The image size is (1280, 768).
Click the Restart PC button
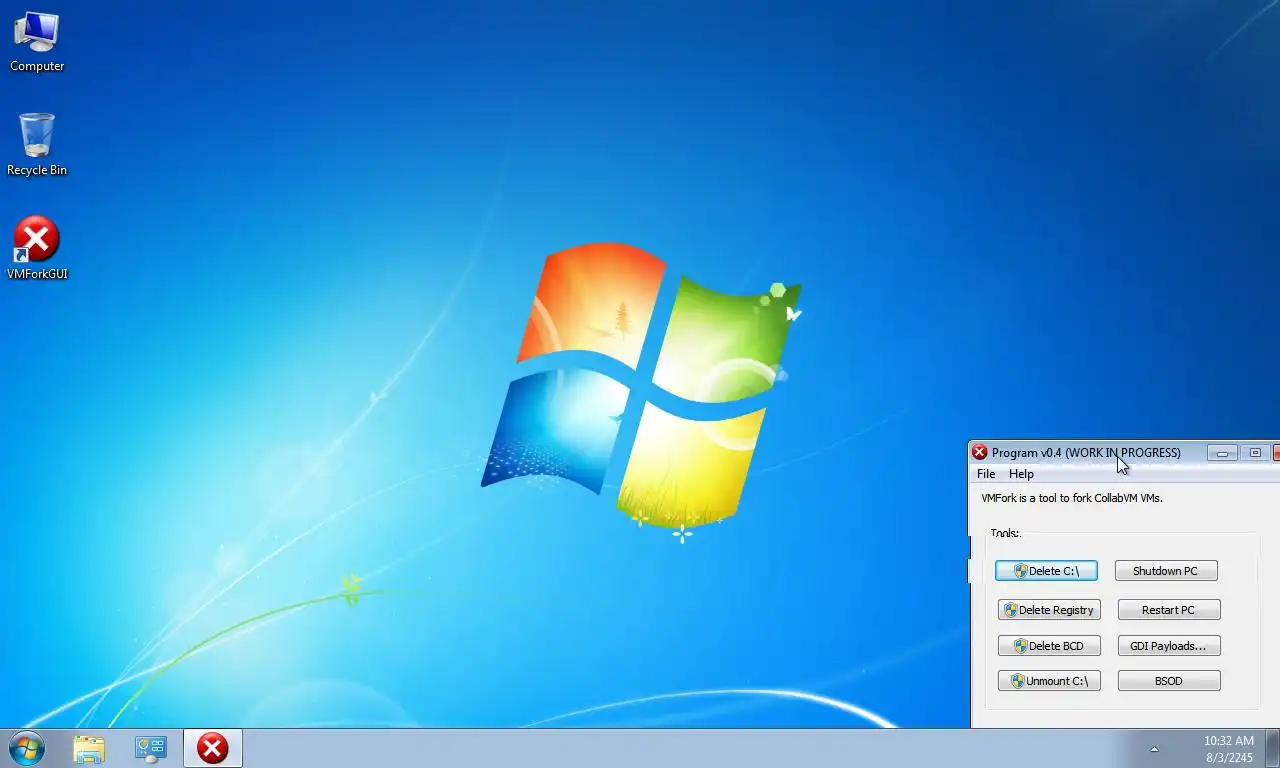(1169, 610)
